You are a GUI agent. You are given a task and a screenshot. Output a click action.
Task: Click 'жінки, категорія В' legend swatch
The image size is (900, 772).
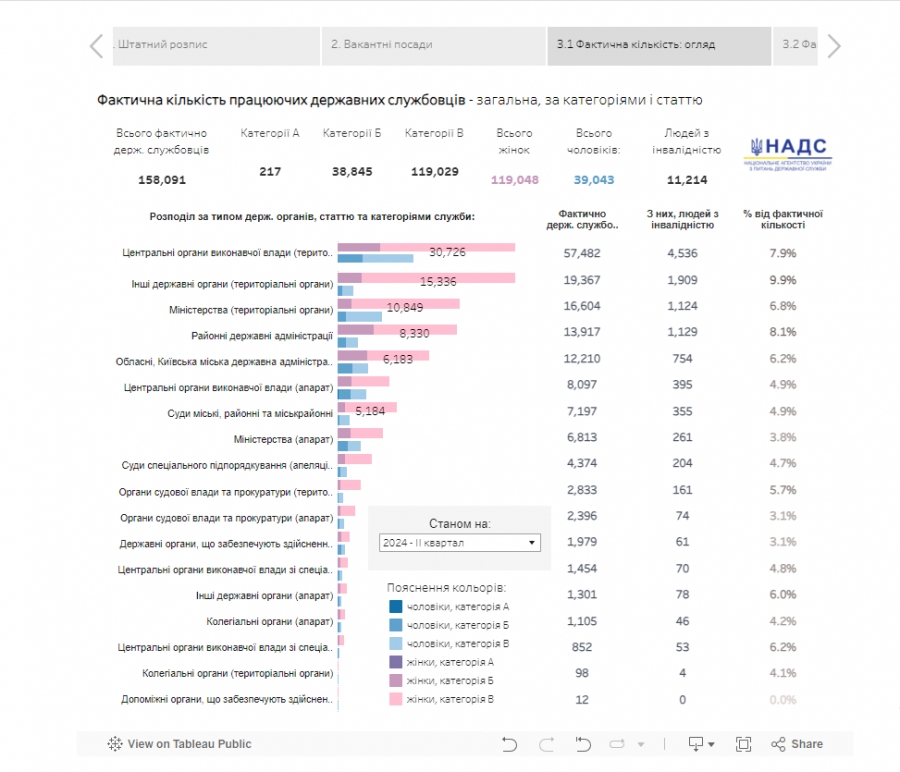point(396,698)
